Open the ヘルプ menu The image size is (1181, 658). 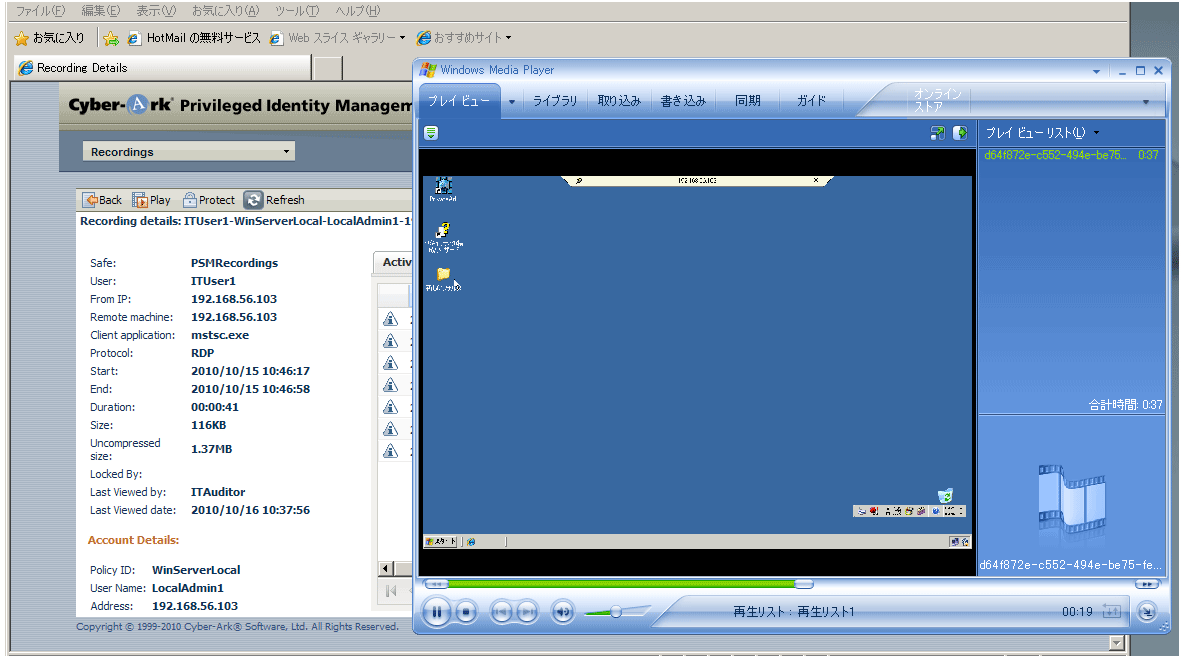pos(358,11)
